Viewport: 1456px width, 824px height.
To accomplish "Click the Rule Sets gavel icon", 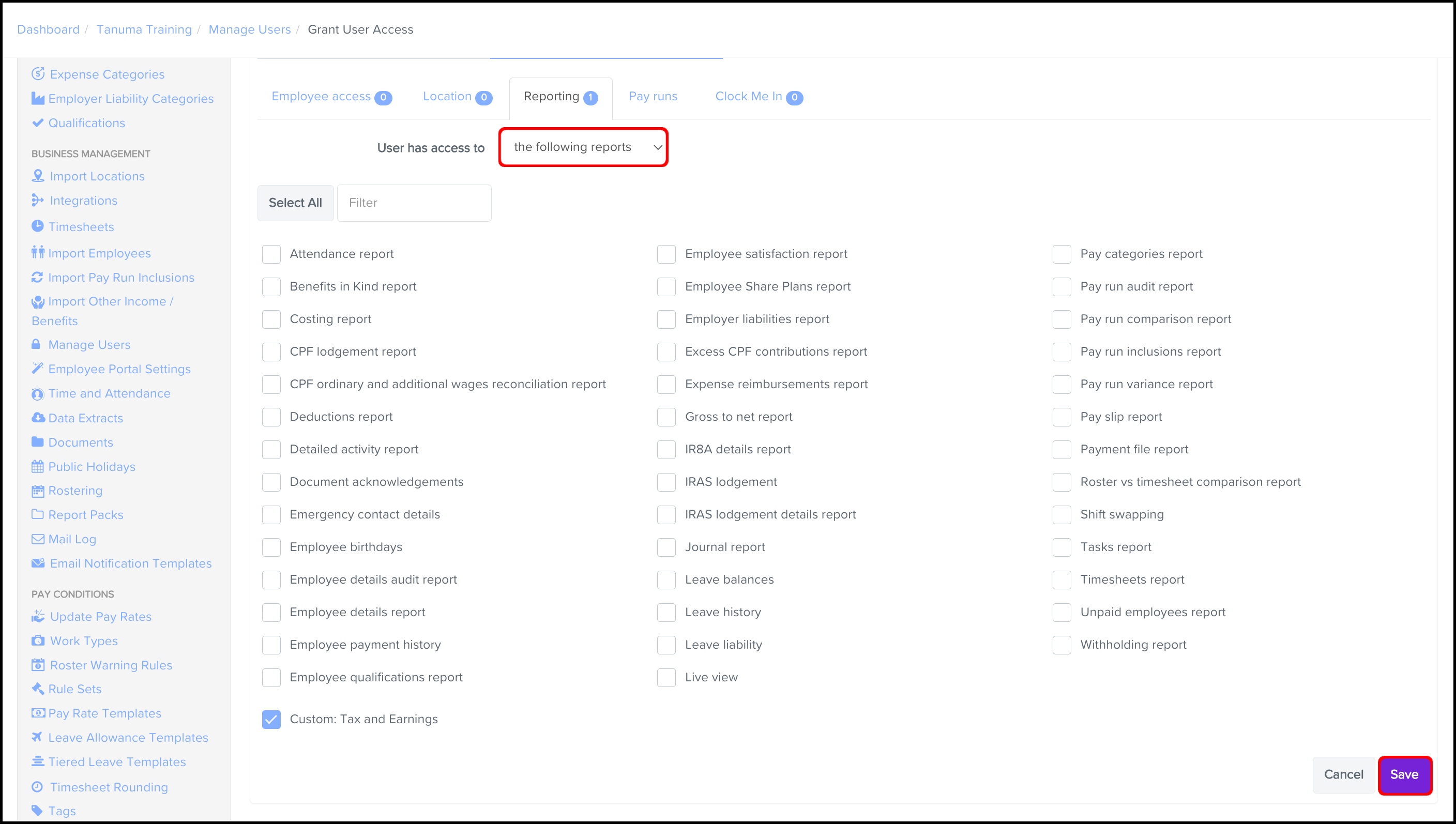I will [x=37, y=689].
